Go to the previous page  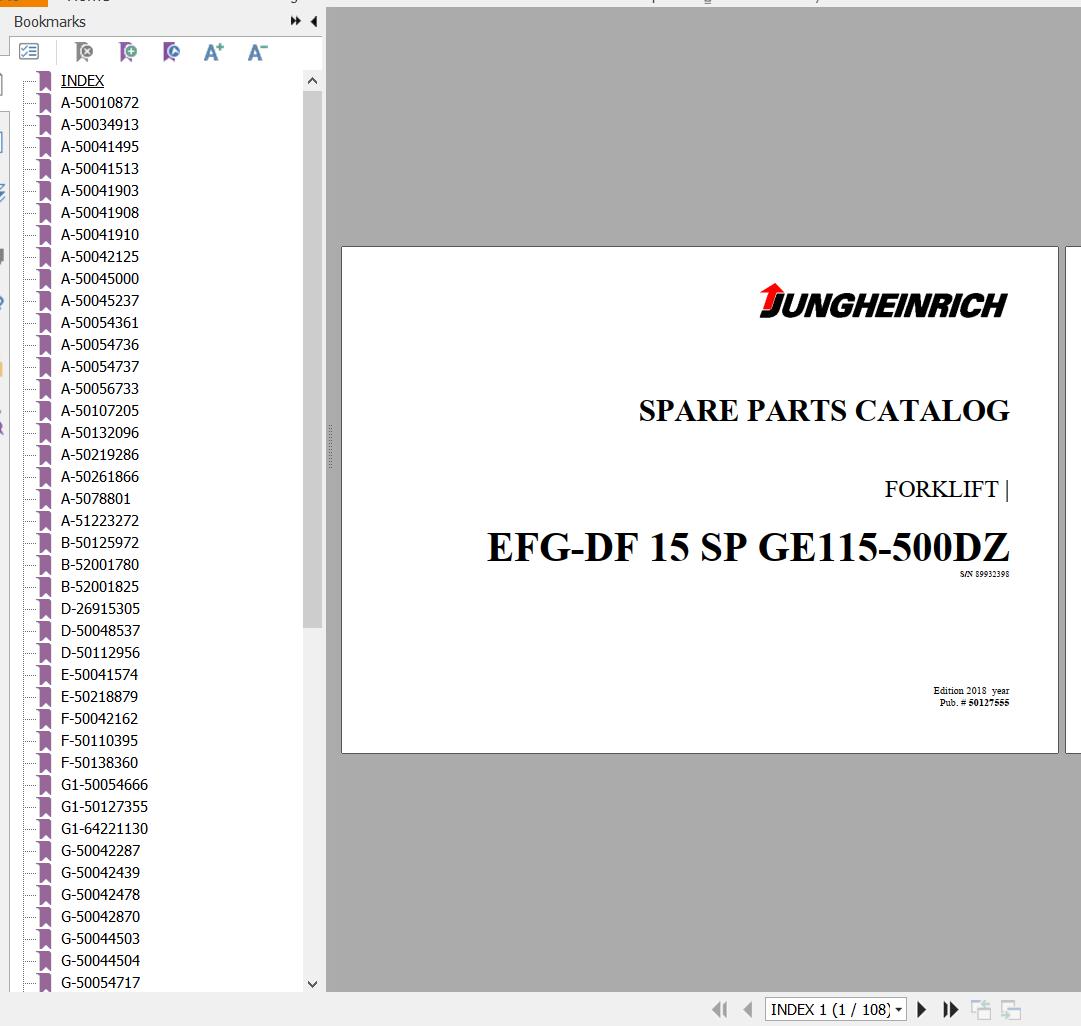click(x=748, y=1010)
